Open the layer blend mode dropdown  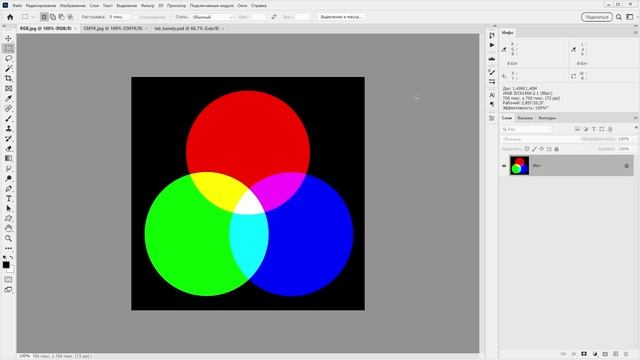tap(540, 139)
